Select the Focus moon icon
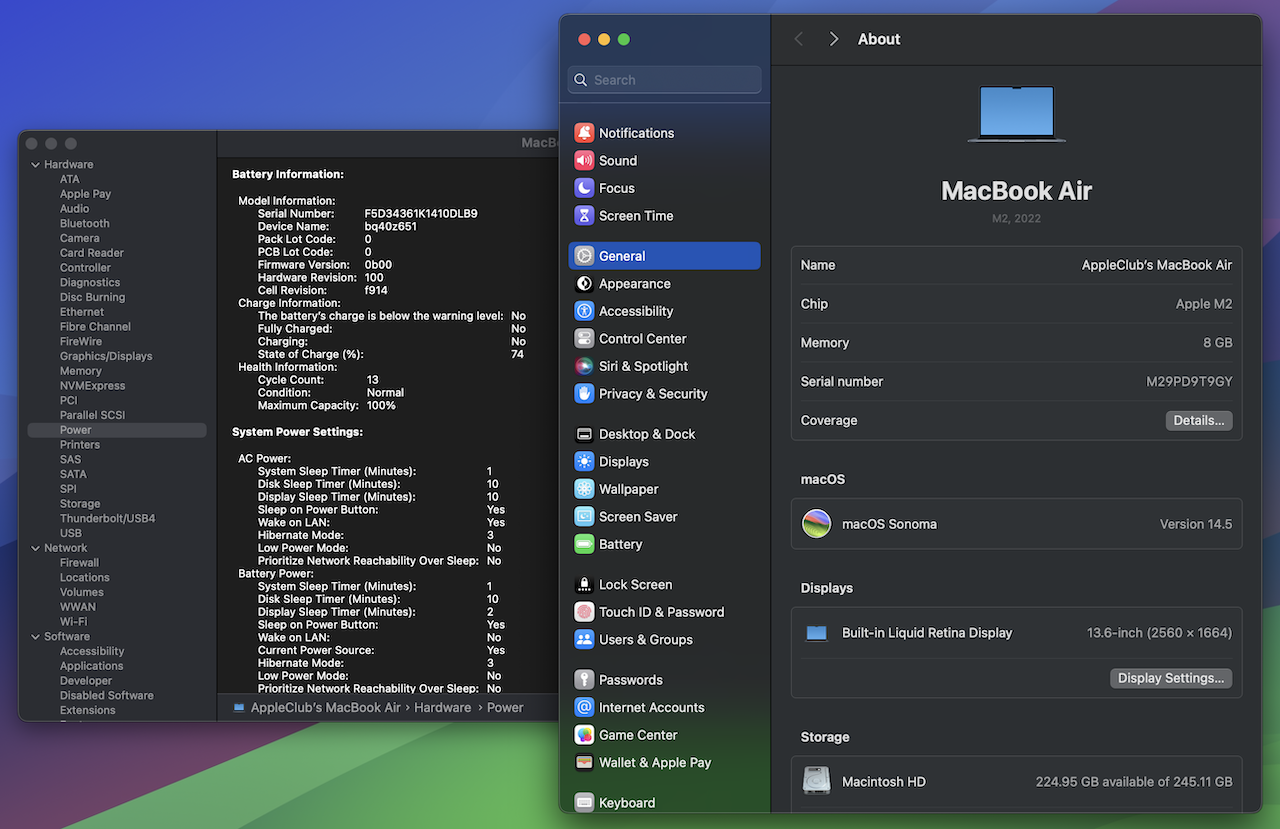This screenshot has width=1280, height=829. (x=584, y=188)
